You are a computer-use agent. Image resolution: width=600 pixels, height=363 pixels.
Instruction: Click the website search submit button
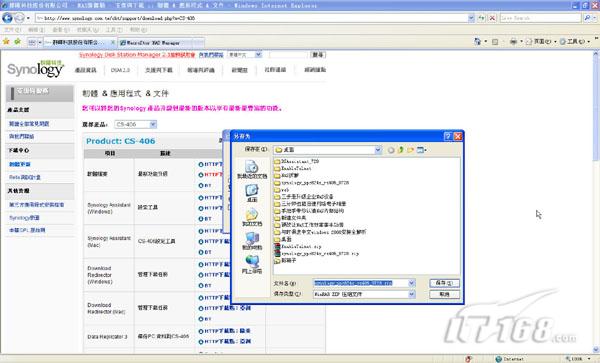click(318, 55)
